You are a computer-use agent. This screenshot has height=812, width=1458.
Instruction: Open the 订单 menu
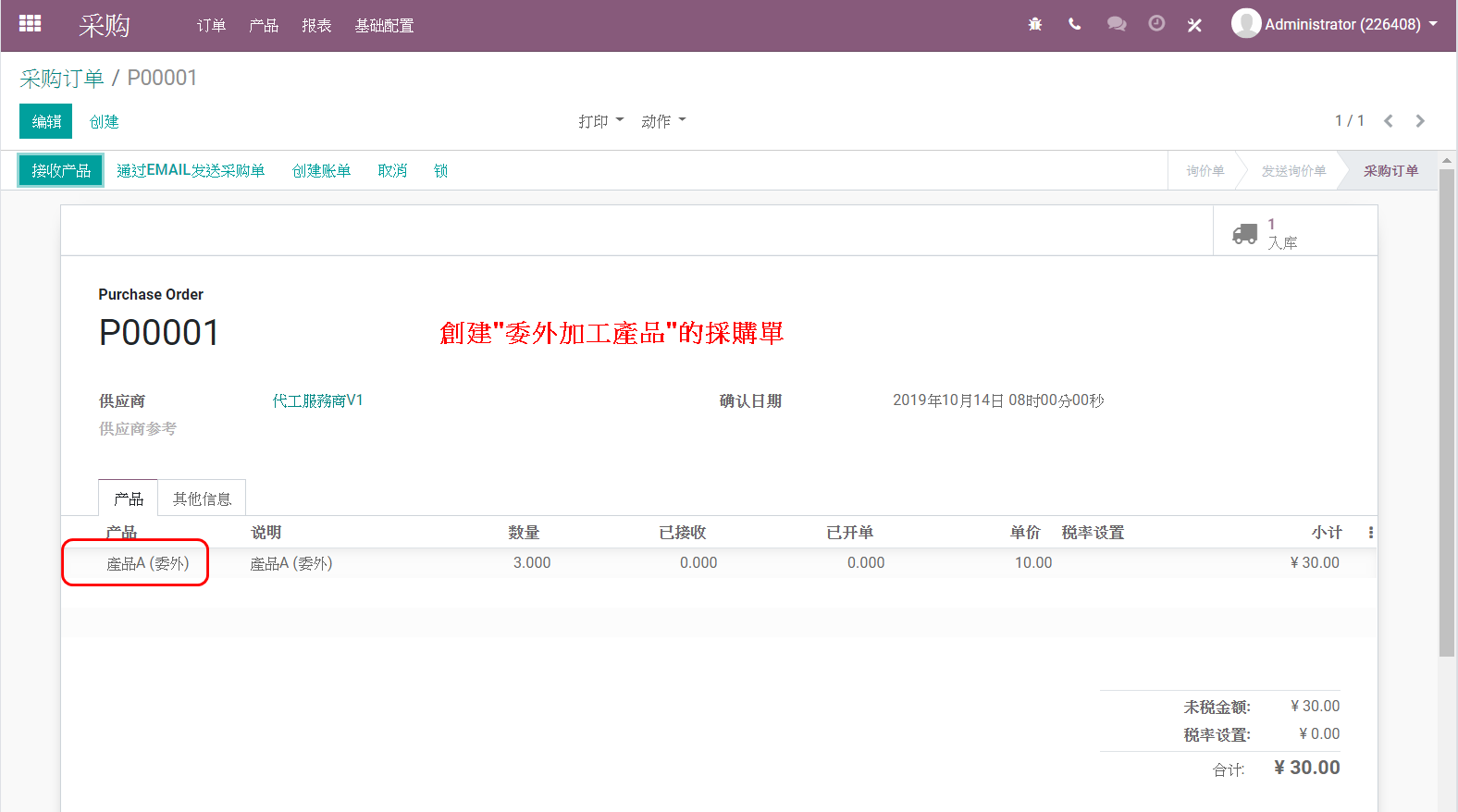(211, 26)
